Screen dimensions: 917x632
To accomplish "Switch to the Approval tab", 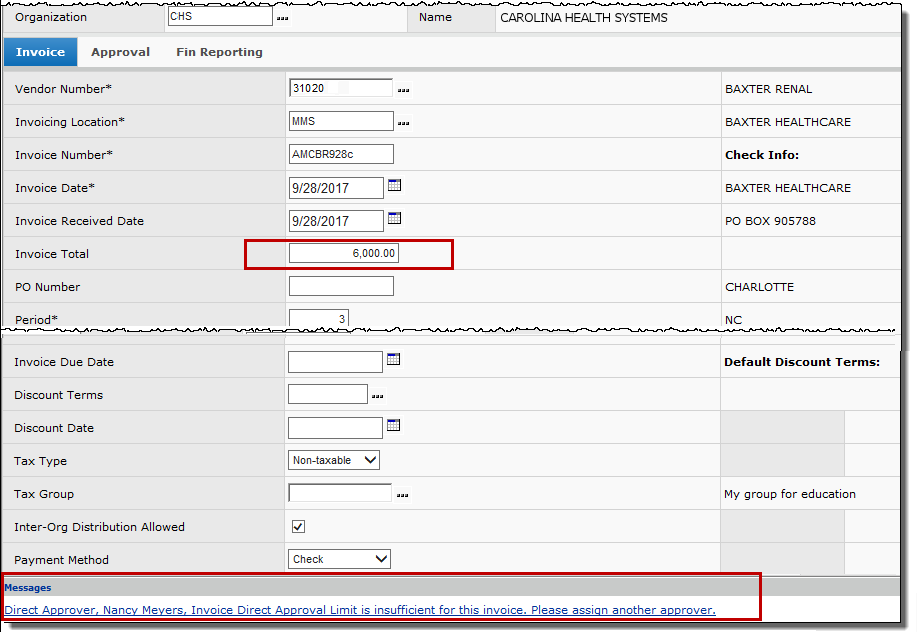I will coord(120,52).
